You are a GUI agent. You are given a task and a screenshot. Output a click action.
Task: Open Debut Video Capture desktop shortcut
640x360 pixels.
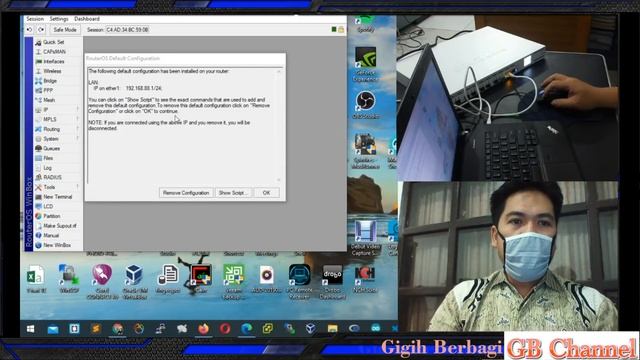tap(365, 238)
